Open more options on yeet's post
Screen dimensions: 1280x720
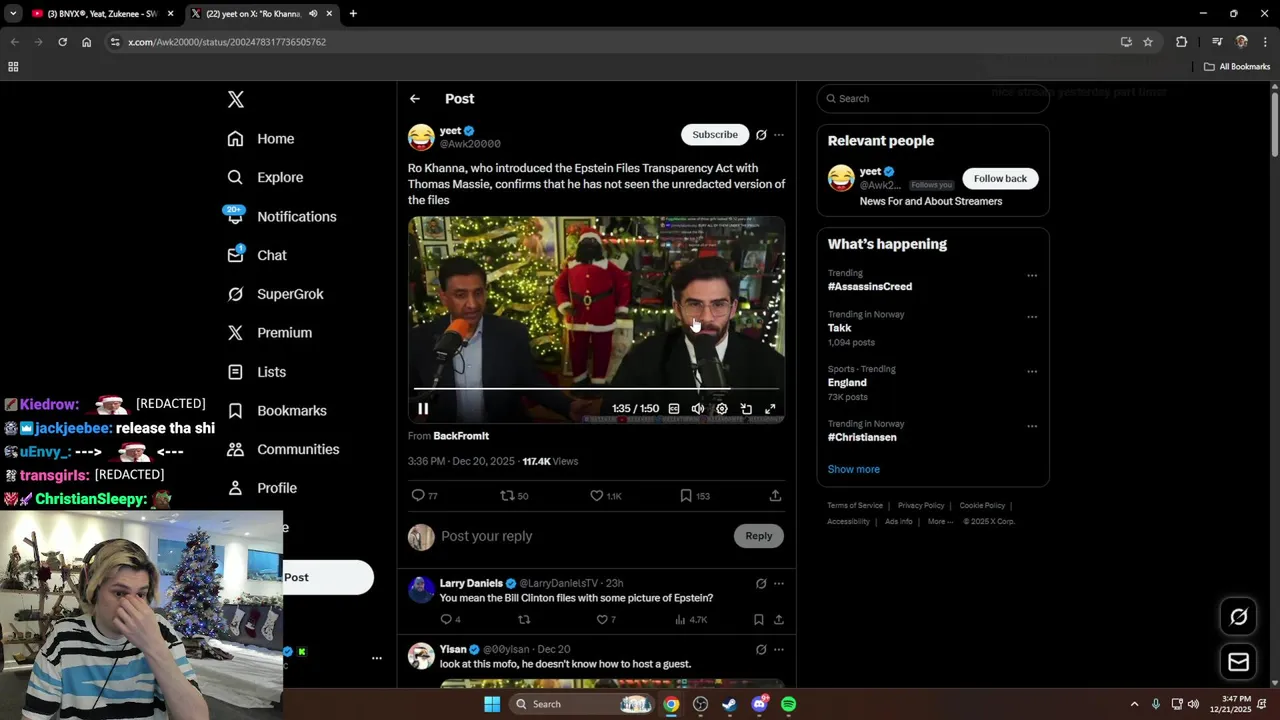pos(779,135)
